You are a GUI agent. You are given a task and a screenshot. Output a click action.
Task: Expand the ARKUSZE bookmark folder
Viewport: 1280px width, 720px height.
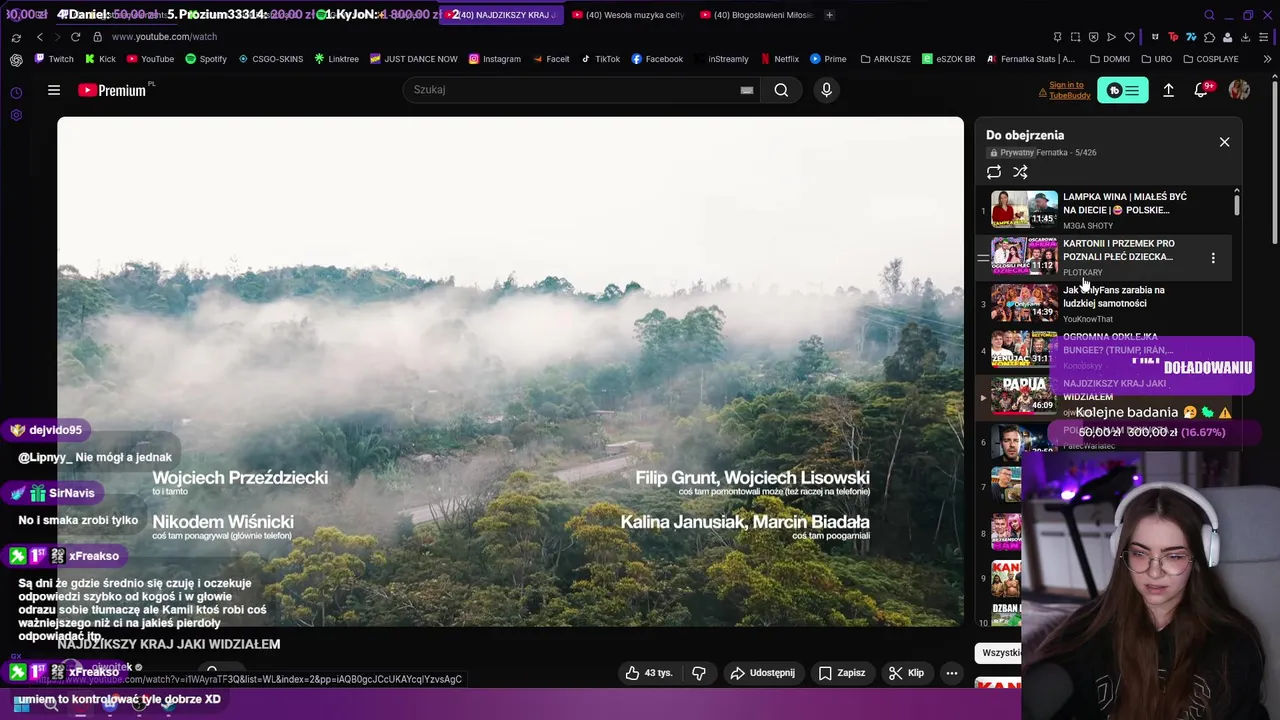[x=885, y=59]
